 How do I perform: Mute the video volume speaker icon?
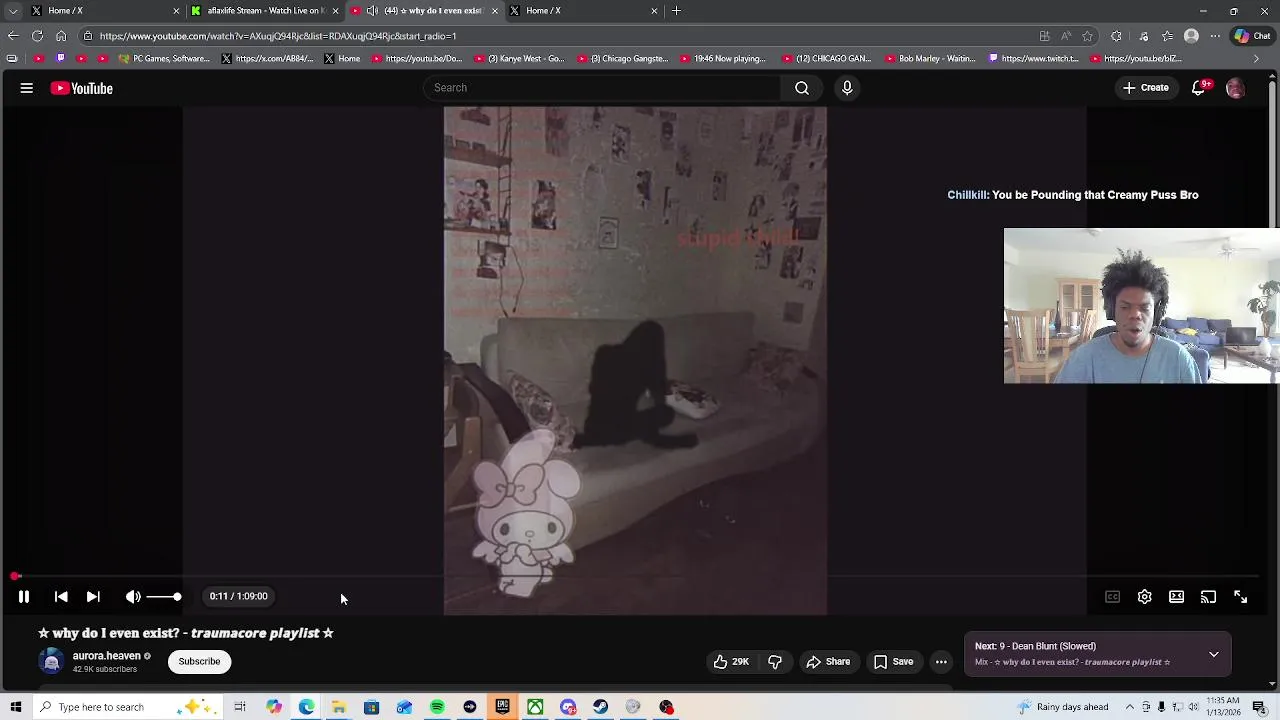tap(133, 597)
